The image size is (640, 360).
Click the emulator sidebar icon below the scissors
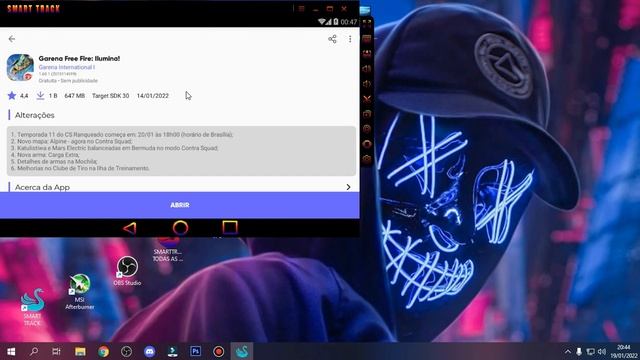(x=367, y=114)
